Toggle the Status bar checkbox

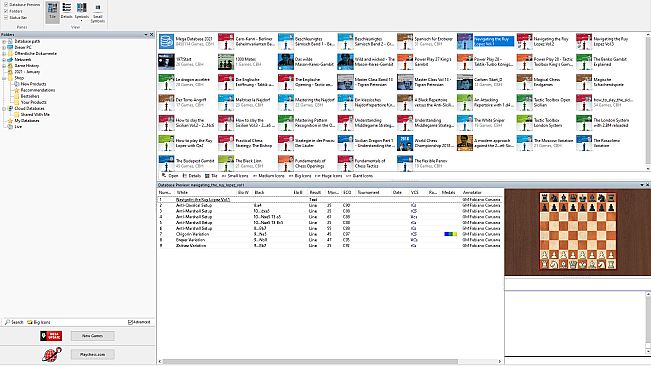point(6,17)
